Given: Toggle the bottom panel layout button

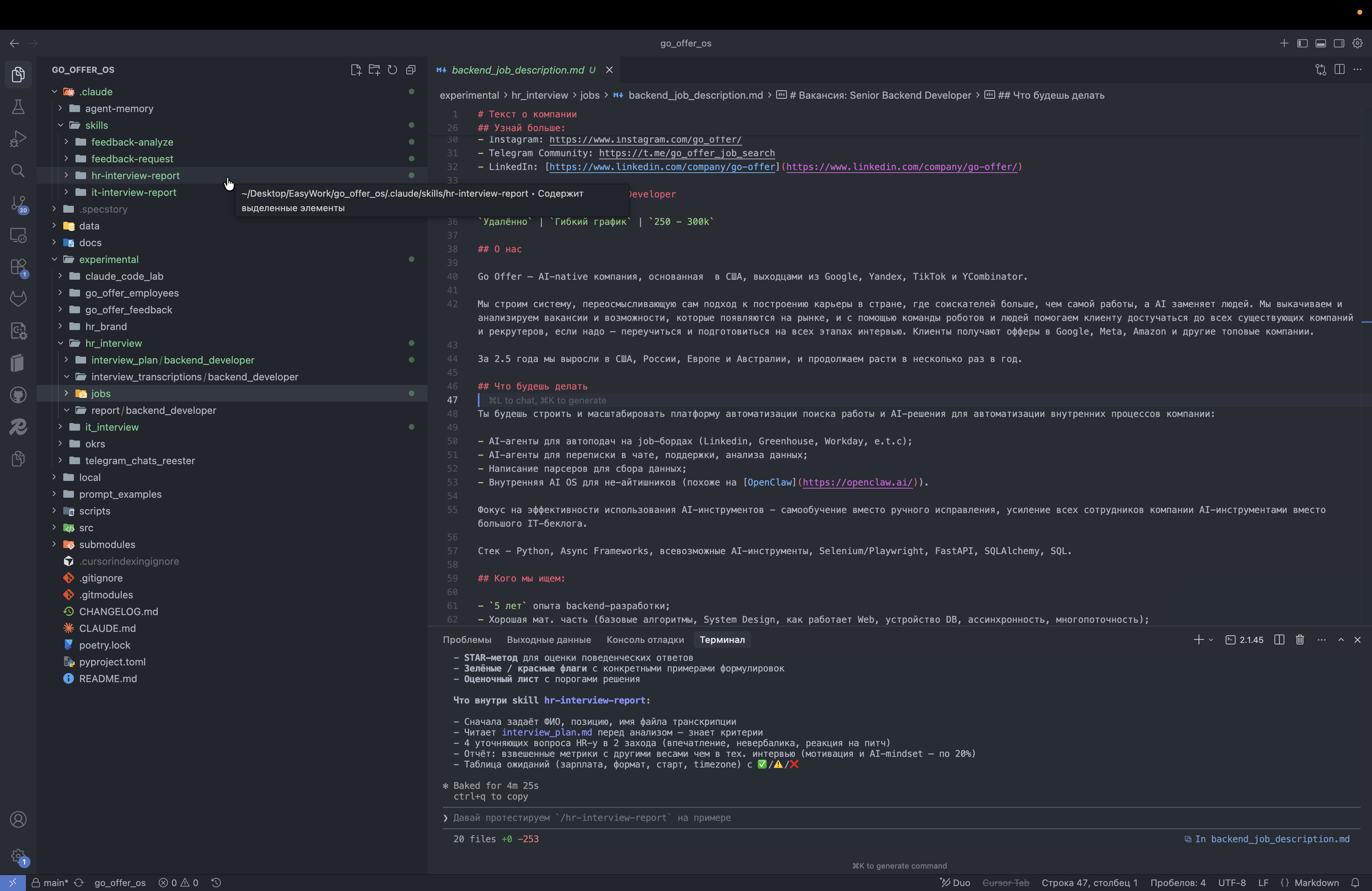Looking at the screenshot, I should [1321, 43].
